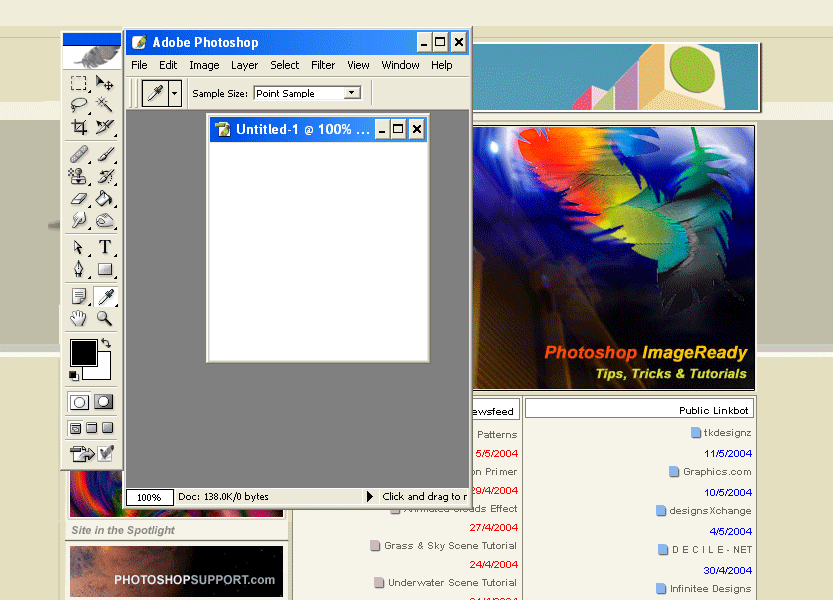Open the tkdesignz link on the webpage

(x=727, y=433)
